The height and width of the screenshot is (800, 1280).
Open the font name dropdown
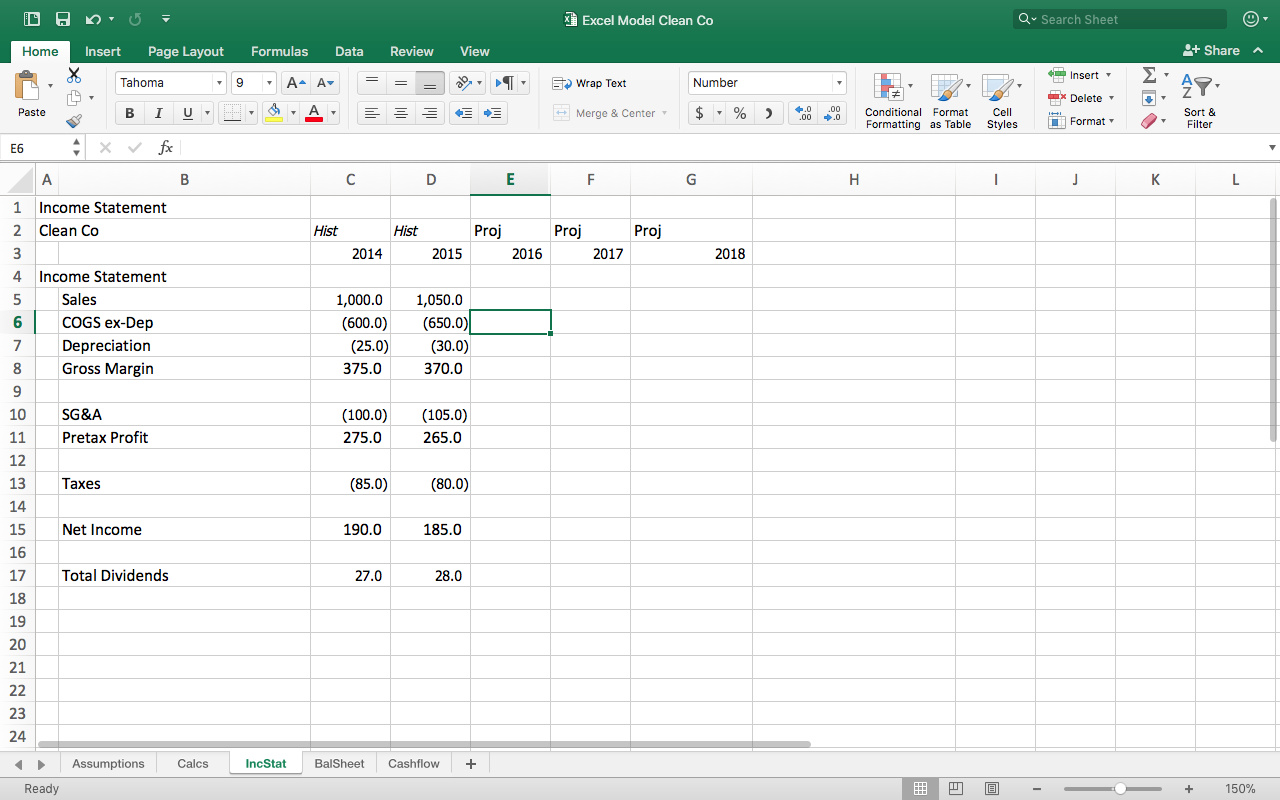tap(219, 83)
